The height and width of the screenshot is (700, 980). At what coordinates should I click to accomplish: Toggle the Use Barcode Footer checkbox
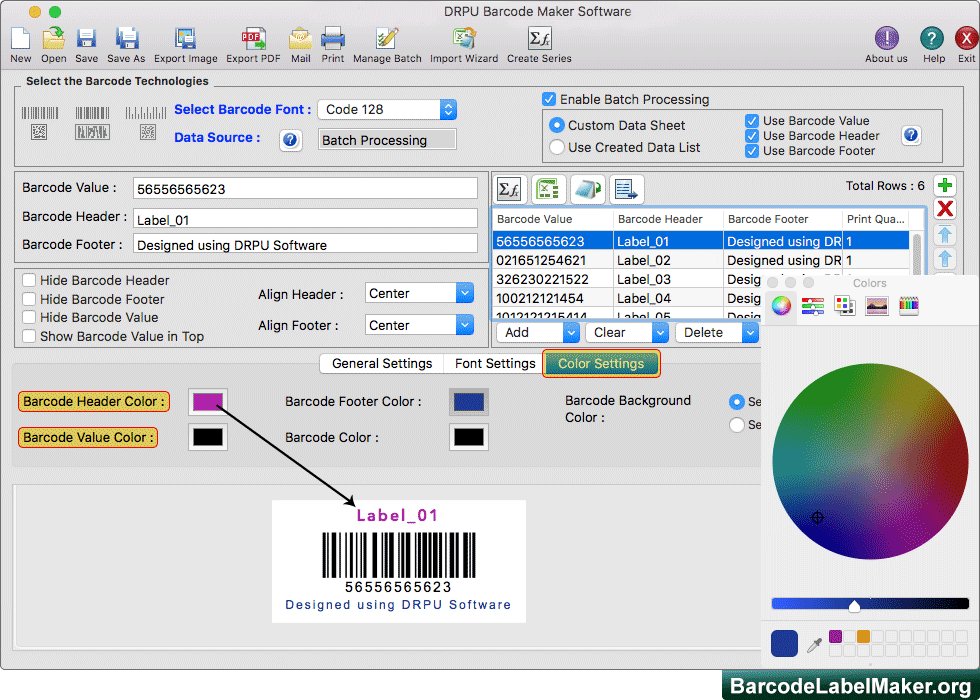[752, 151]
